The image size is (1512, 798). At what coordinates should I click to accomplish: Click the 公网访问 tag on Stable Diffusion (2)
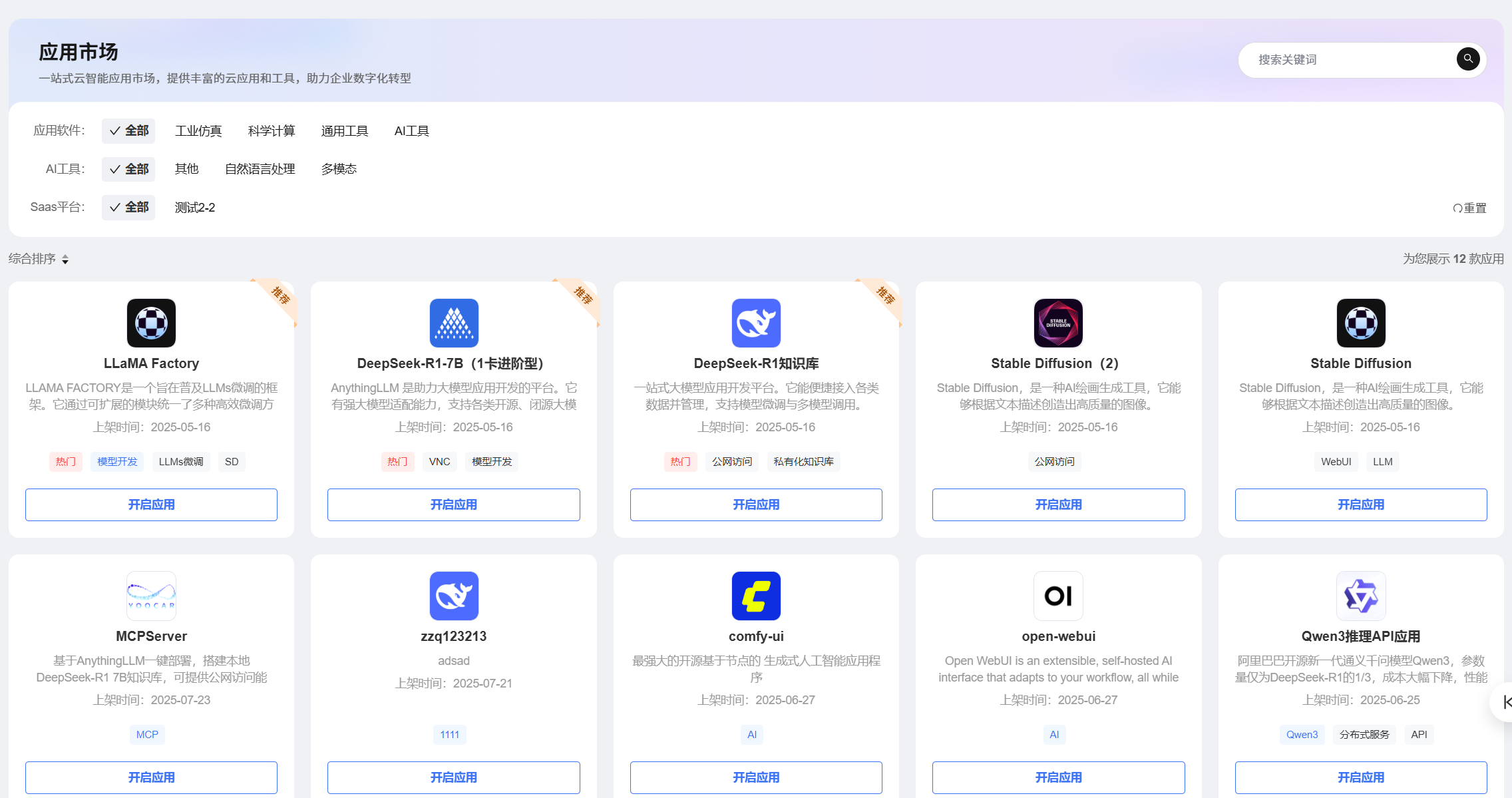click(x=1054, y=462)
